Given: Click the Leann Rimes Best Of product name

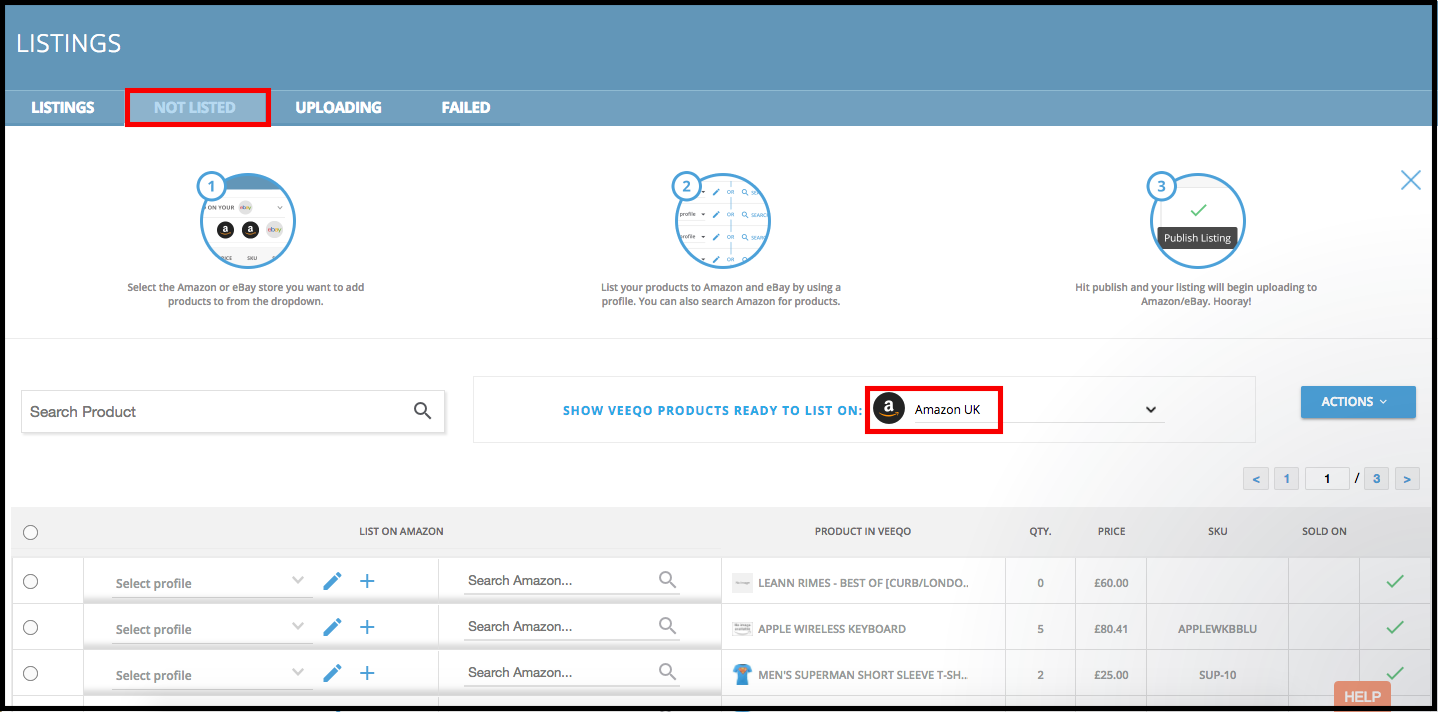Looking at the screenshot, I should (x=863, y=583).
